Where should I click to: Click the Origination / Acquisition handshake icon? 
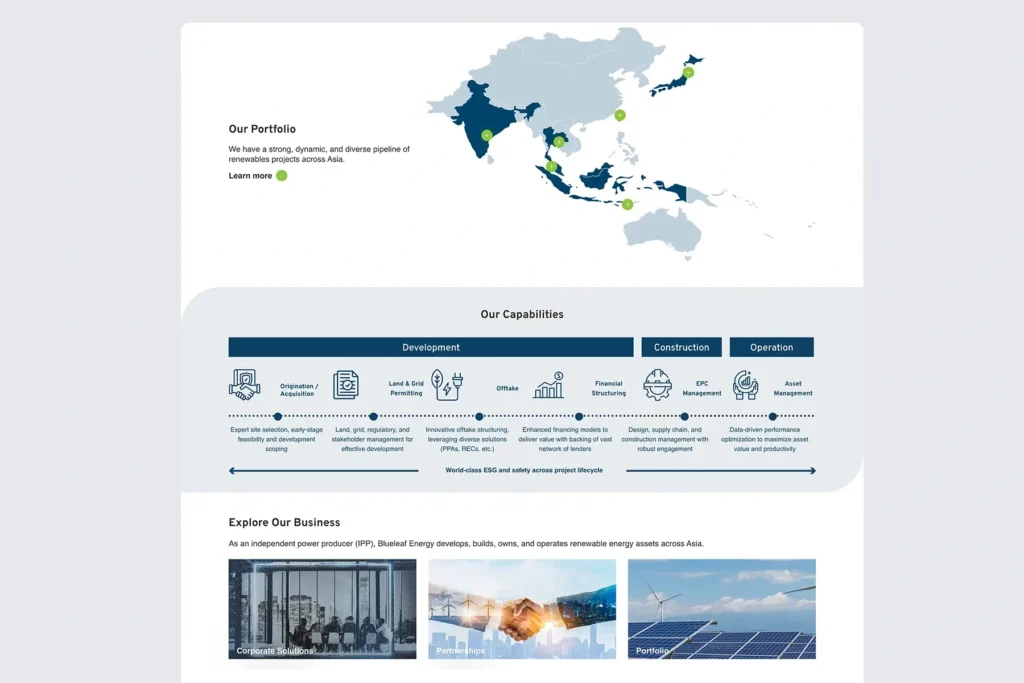pos(244,385)
